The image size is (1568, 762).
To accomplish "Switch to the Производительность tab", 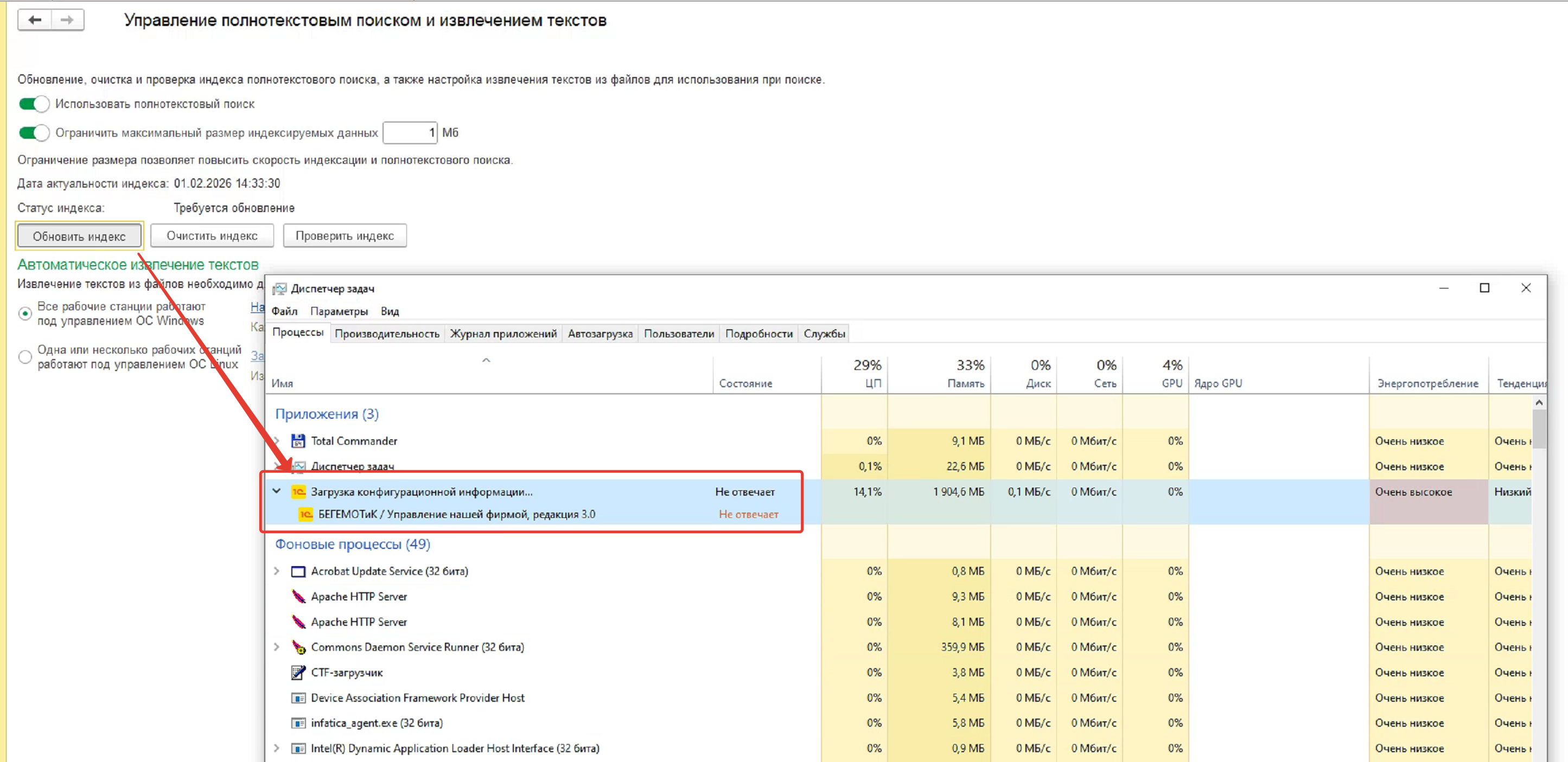I will click(386, 334).
